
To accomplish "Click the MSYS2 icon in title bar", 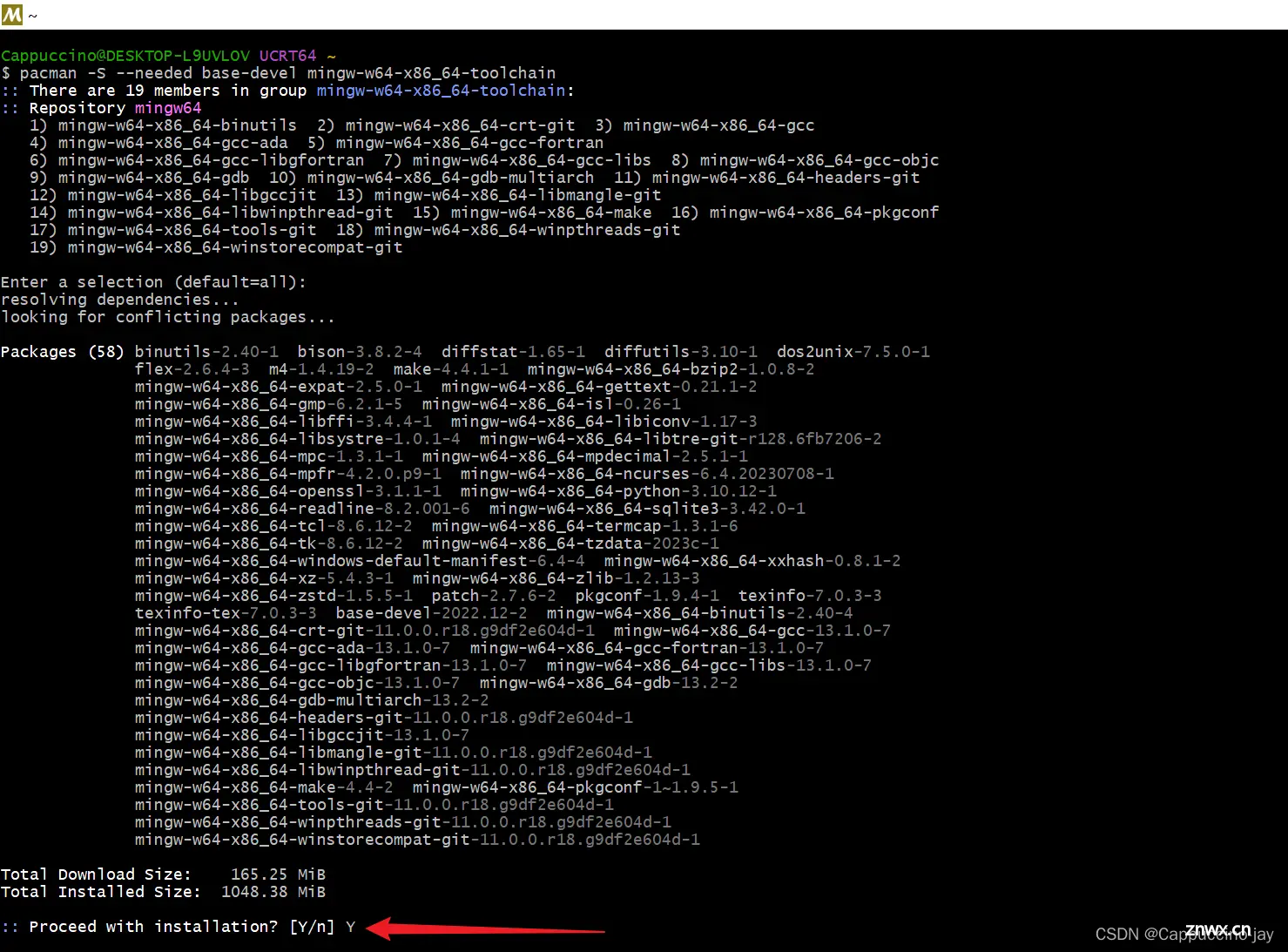I will [12, 14].
